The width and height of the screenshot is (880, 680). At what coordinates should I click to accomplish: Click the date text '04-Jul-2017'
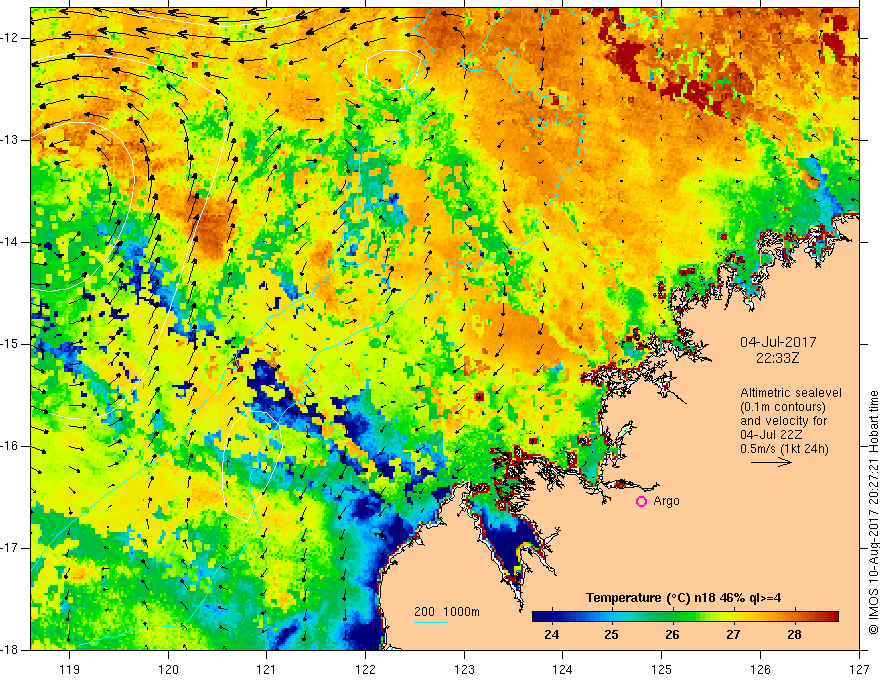(778, 342)
